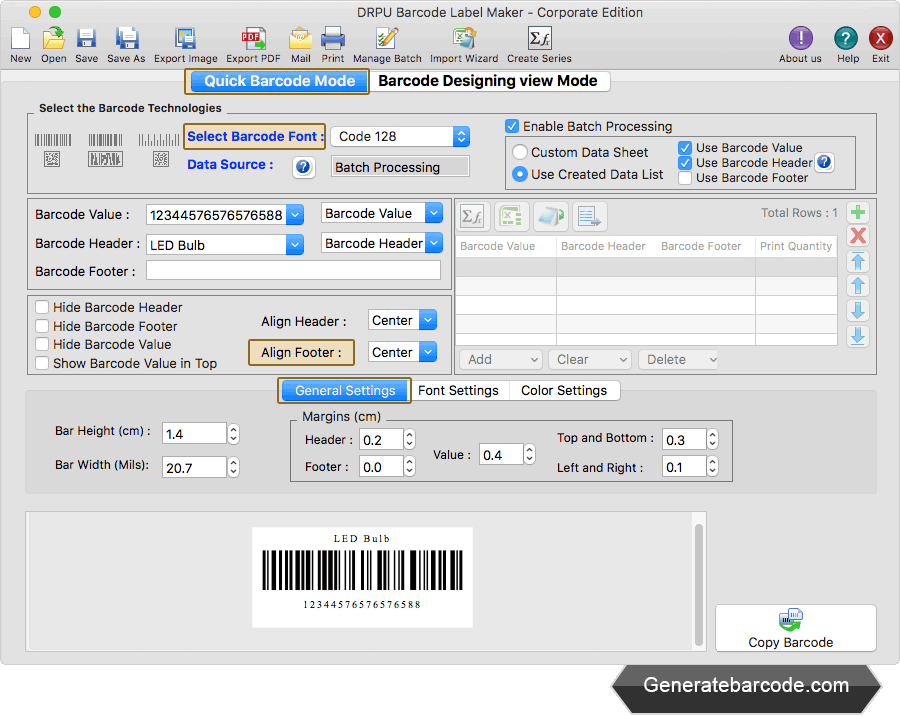Click the Excel import icon above data table
This screenshot has height=716, width=900.
coord(511,216)
